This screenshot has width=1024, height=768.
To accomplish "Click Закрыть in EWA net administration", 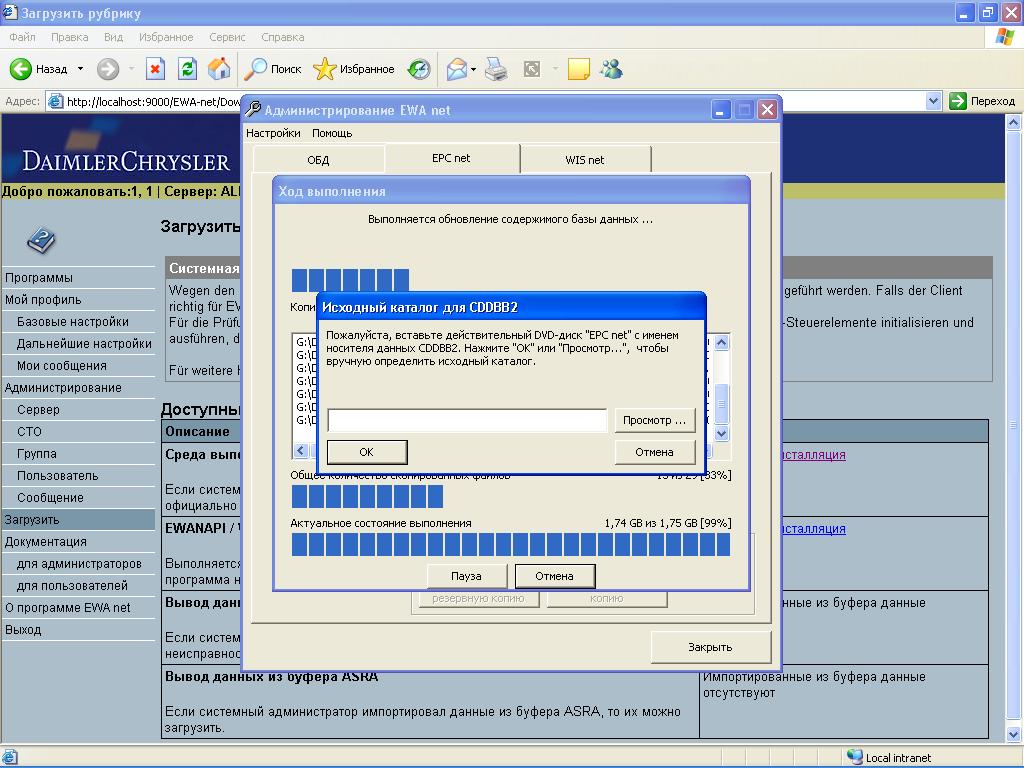I will 711,647.
